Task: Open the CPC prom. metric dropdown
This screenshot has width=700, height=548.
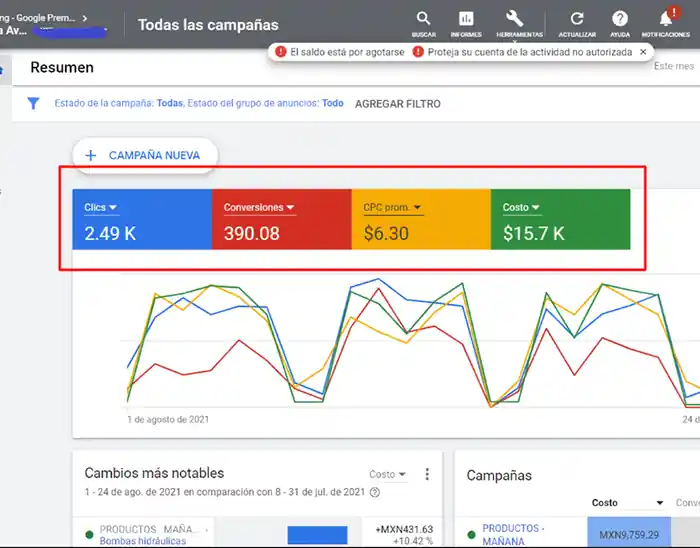Action: tap(392, 208)
